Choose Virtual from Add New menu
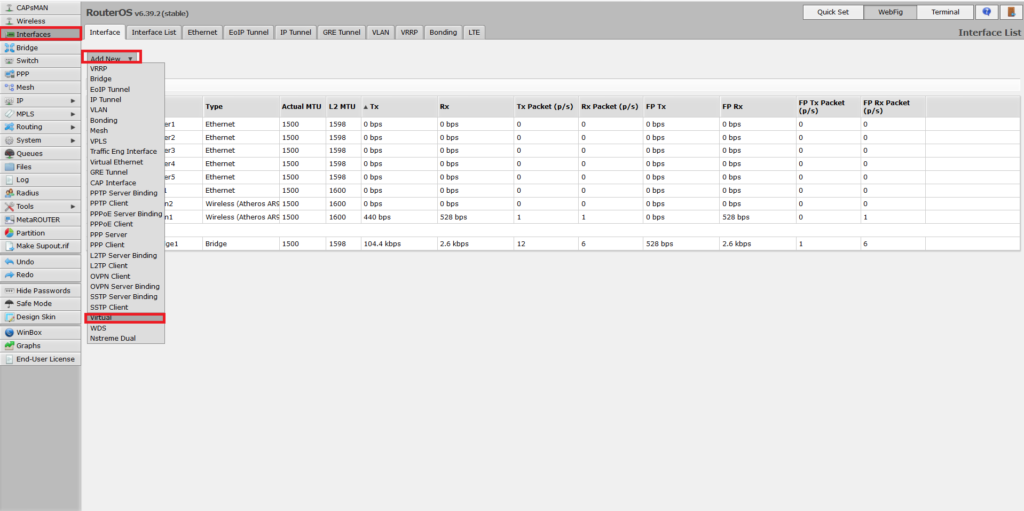The width and height of the screenshot is (1024, 511). tap(125, 318)
